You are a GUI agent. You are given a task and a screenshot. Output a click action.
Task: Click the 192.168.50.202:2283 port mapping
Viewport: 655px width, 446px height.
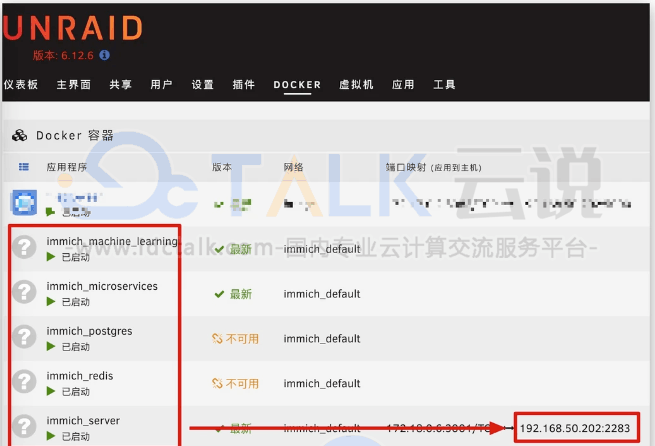pos(575,428)
